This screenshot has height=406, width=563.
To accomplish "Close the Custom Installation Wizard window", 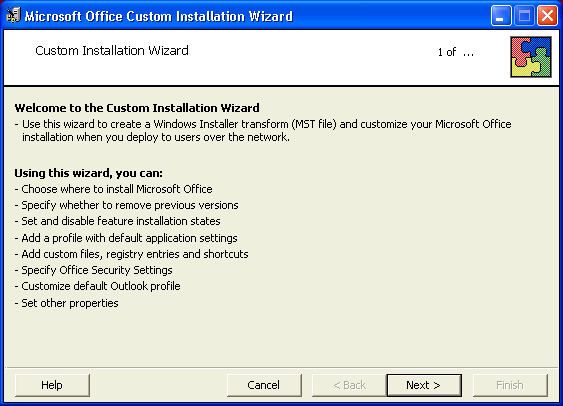I will [547, 16].
